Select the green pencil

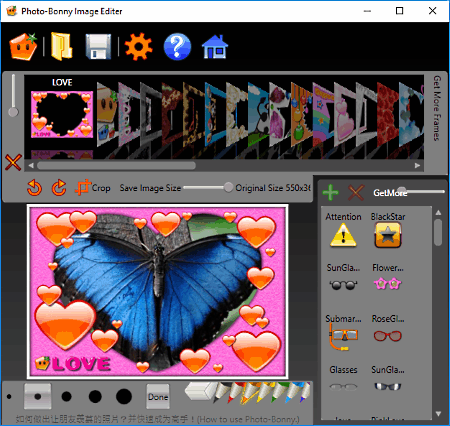point(278,392)
